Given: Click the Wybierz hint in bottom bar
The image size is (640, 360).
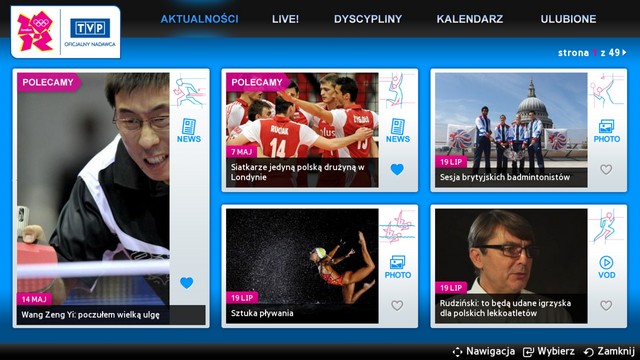Looking at the screenshot, I should pos(549,351).
